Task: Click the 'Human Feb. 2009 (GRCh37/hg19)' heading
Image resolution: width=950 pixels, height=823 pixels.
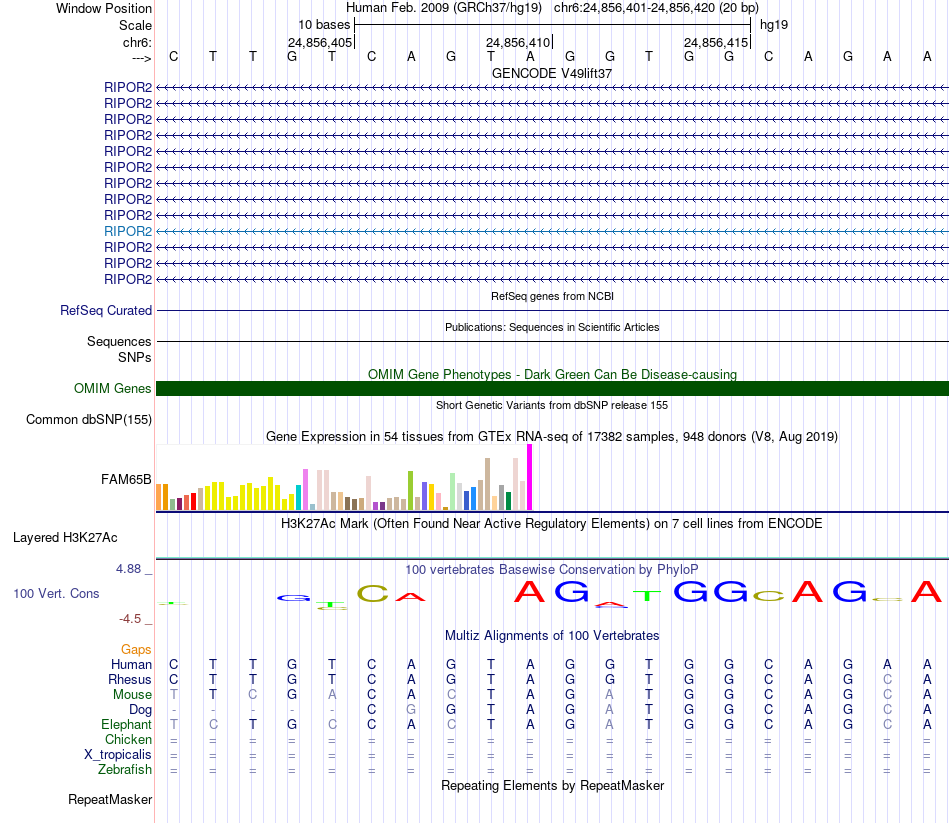Action: click(445, 8)
